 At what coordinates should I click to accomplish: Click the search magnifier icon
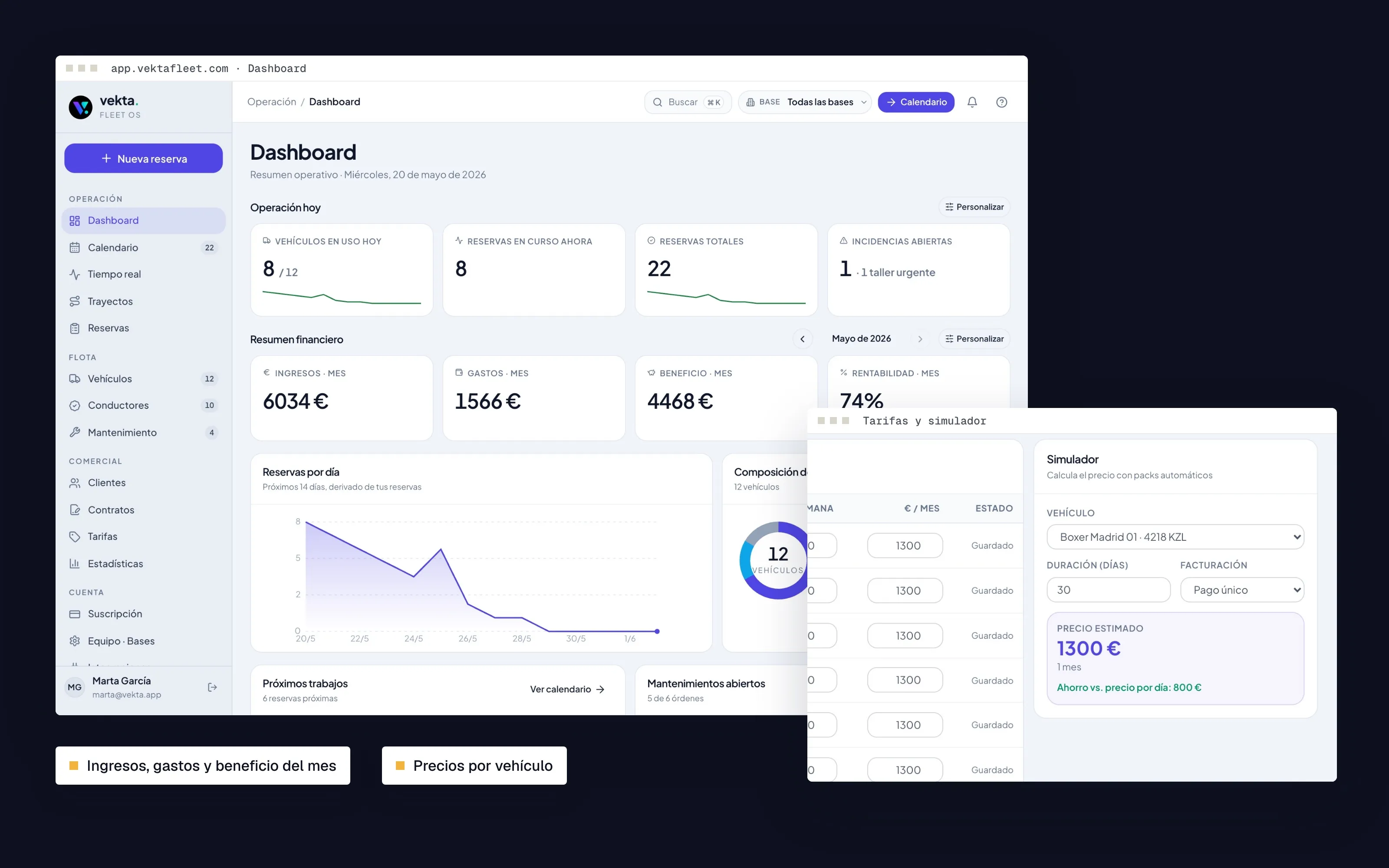coord(657,102)
